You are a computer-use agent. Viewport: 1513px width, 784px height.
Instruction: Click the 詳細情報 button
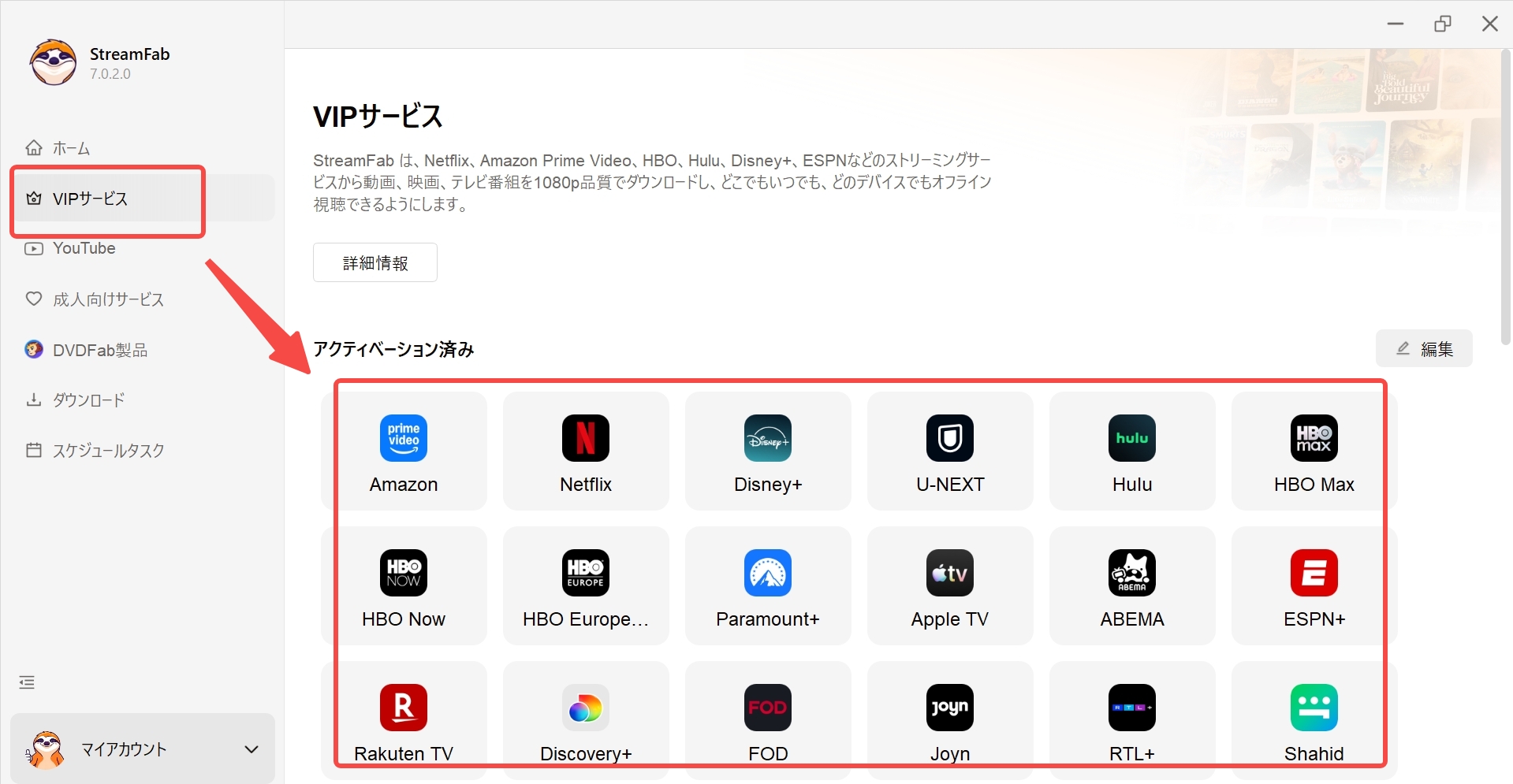point(375,262)
